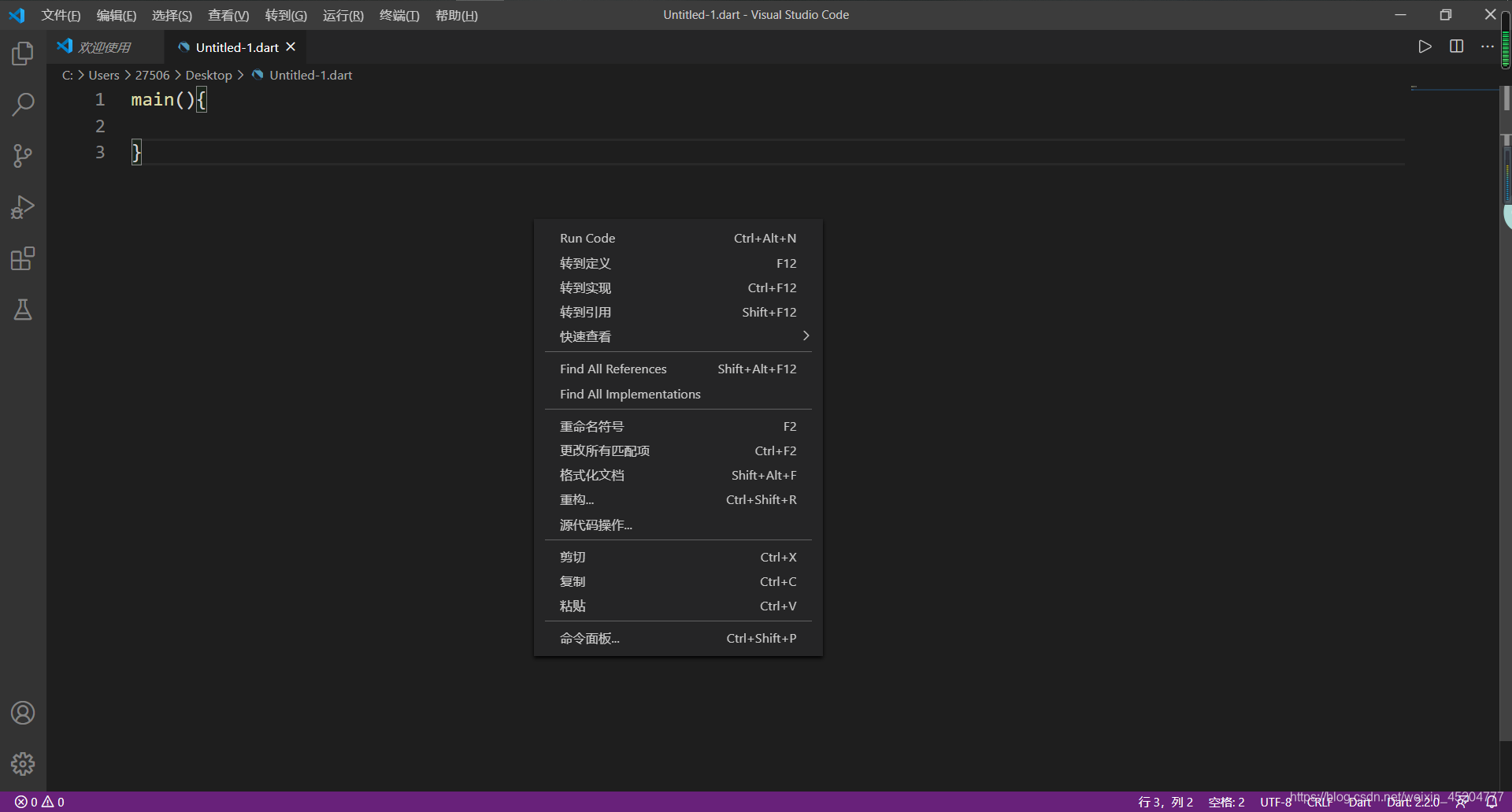This screenshot has width=1512, height=812.
Task: Open the 文件(F) menu
Action: pyautogui.click(x=61, y=15)
